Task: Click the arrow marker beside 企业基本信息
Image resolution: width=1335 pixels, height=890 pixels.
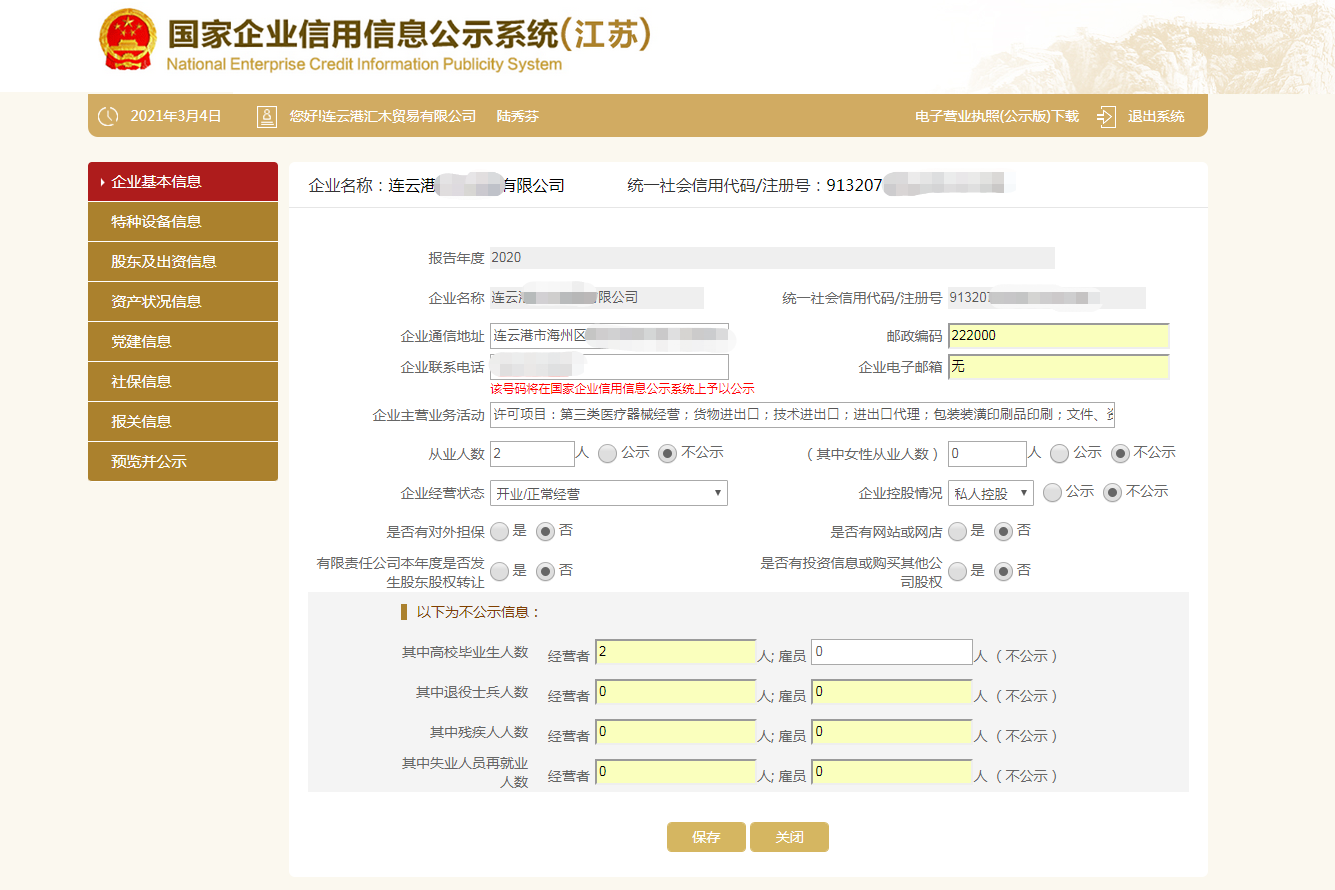Action: [x=102, y=182]
